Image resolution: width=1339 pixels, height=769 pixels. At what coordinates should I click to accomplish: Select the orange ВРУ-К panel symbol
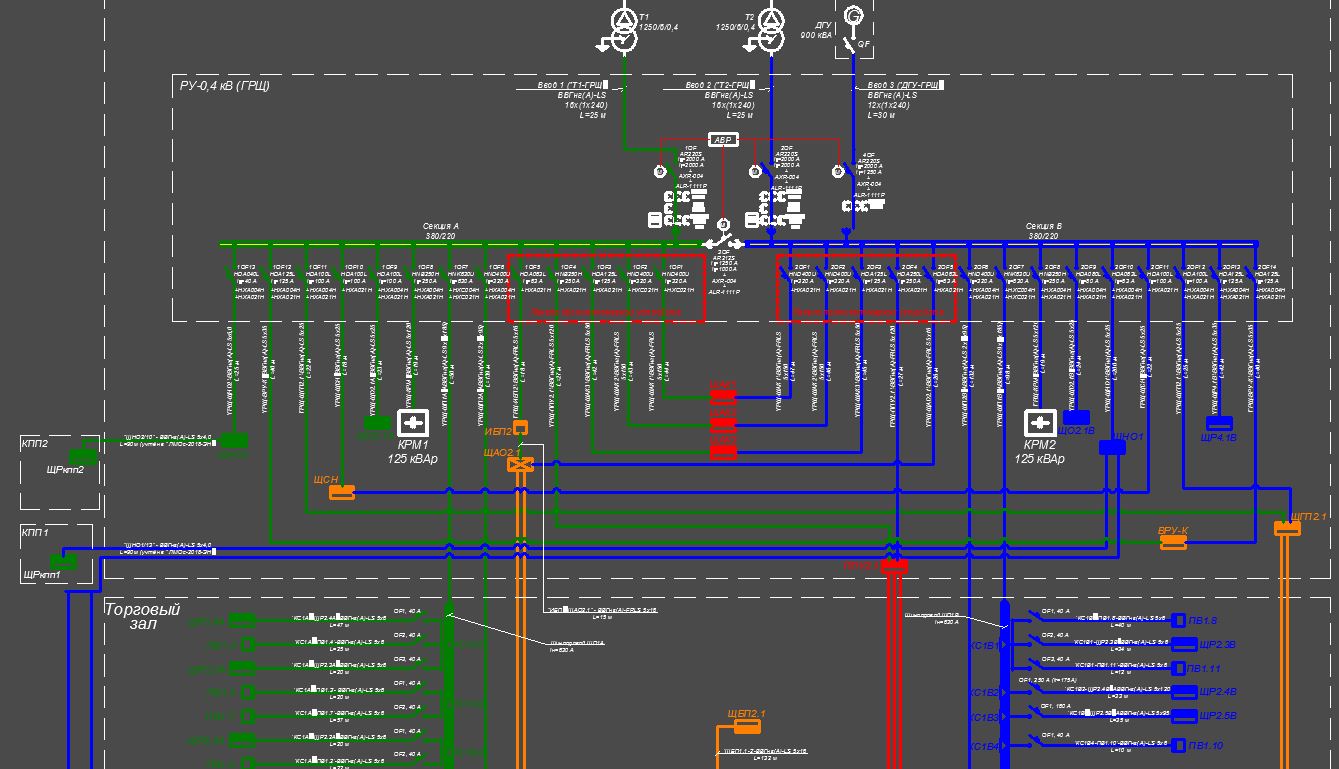(x=1173, y=542)
